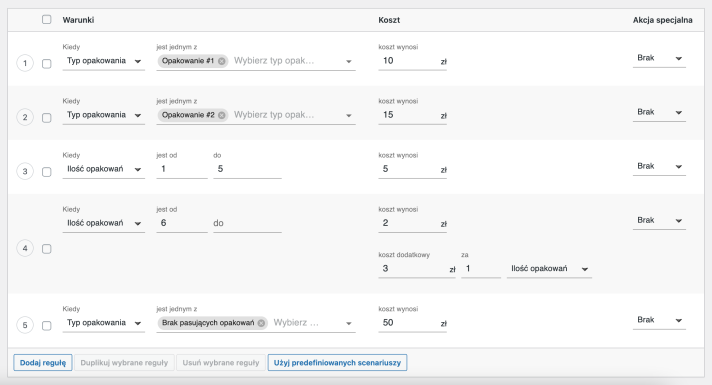Open the Akcja specjalna Brak dropdown for rule 5
This screenshot has width=712, height=385.
point(659,321)
